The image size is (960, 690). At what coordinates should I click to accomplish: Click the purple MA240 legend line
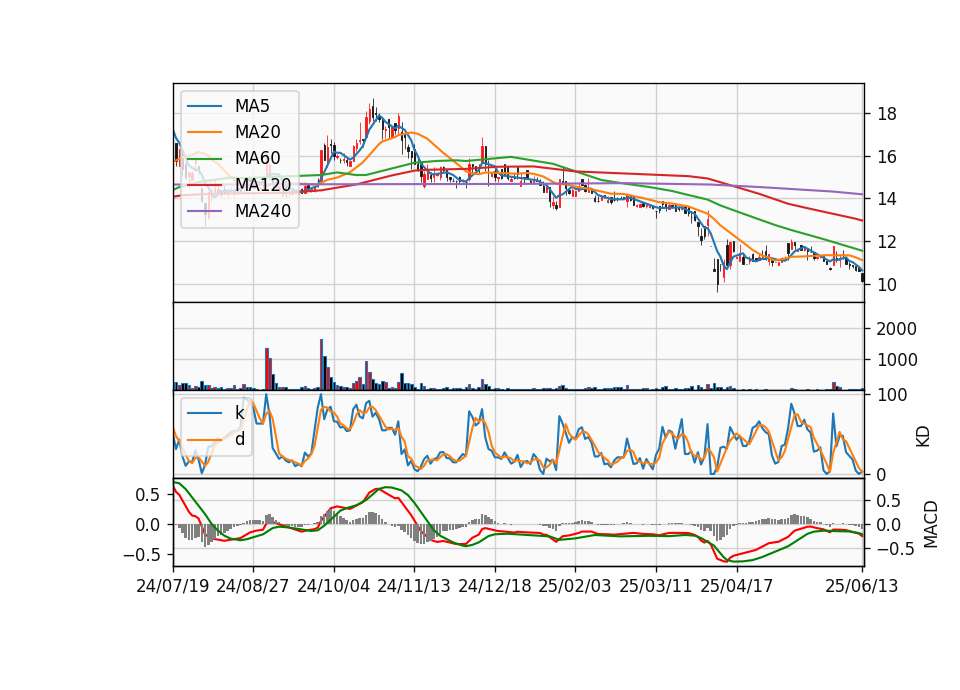click(x=204, y=211)
